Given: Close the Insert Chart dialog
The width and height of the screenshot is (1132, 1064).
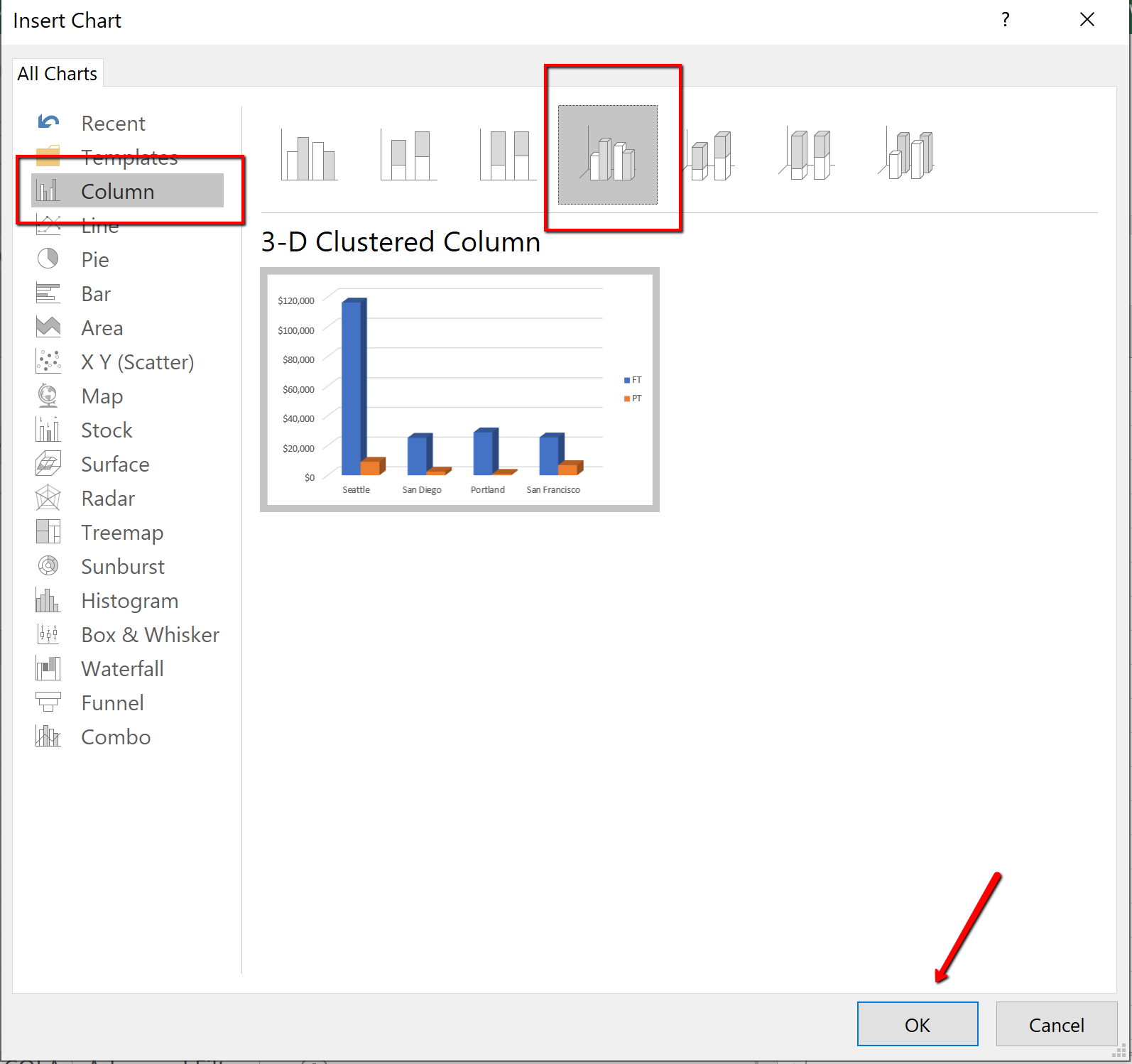Looking at the screenshot, I should 1087,20.
